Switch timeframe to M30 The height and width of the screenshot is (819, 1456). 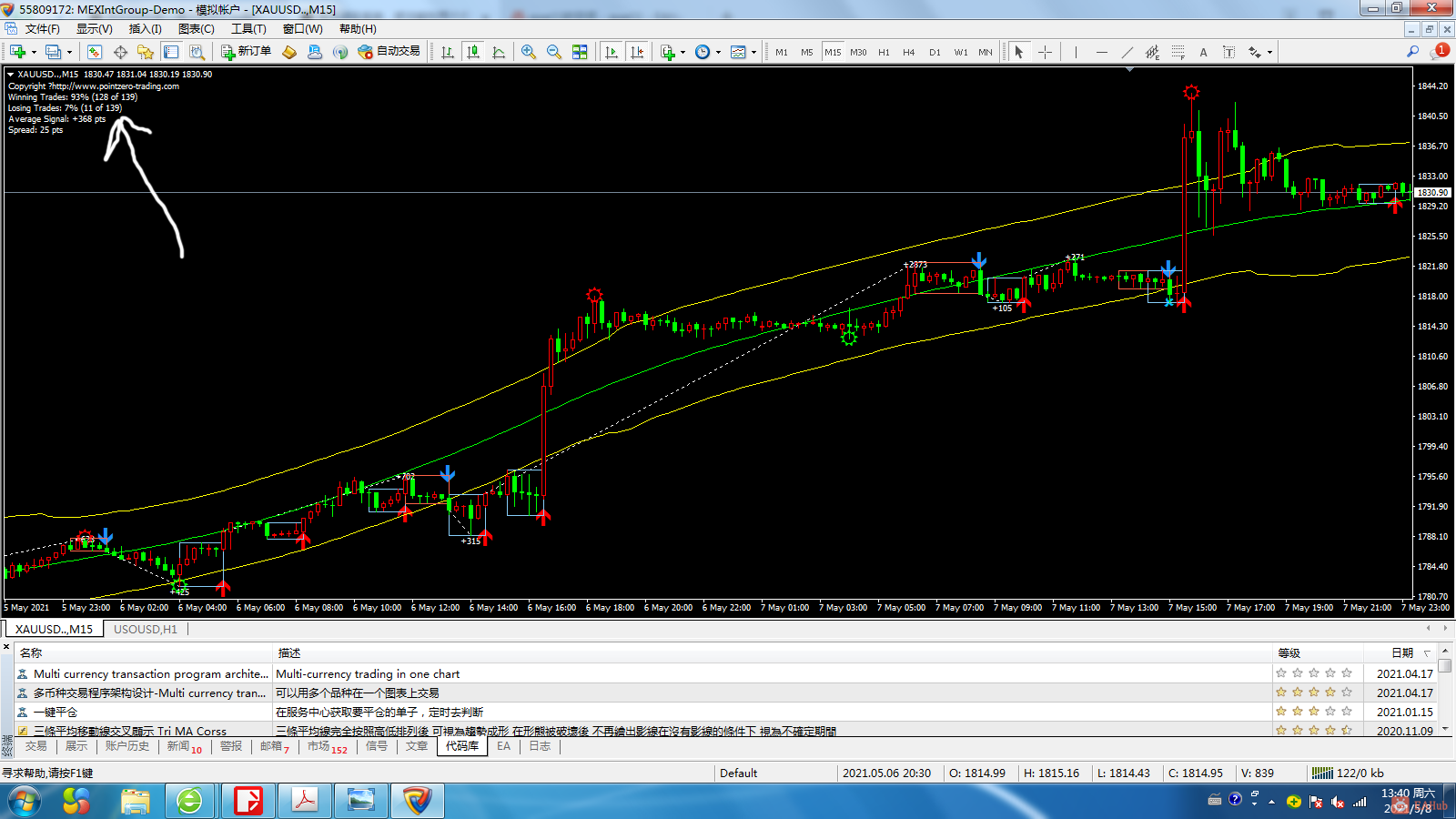pyautogui.click(x=858, y=52)
